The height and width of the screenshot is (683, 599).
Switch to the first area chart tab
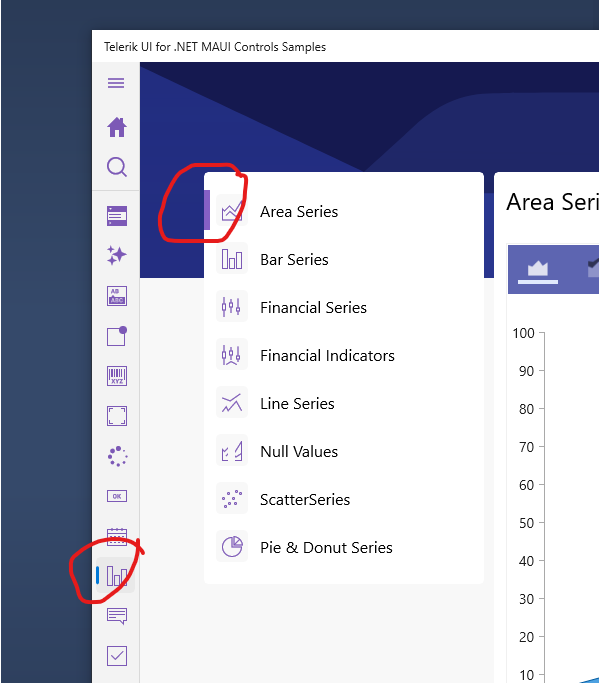tap(538, 270)
